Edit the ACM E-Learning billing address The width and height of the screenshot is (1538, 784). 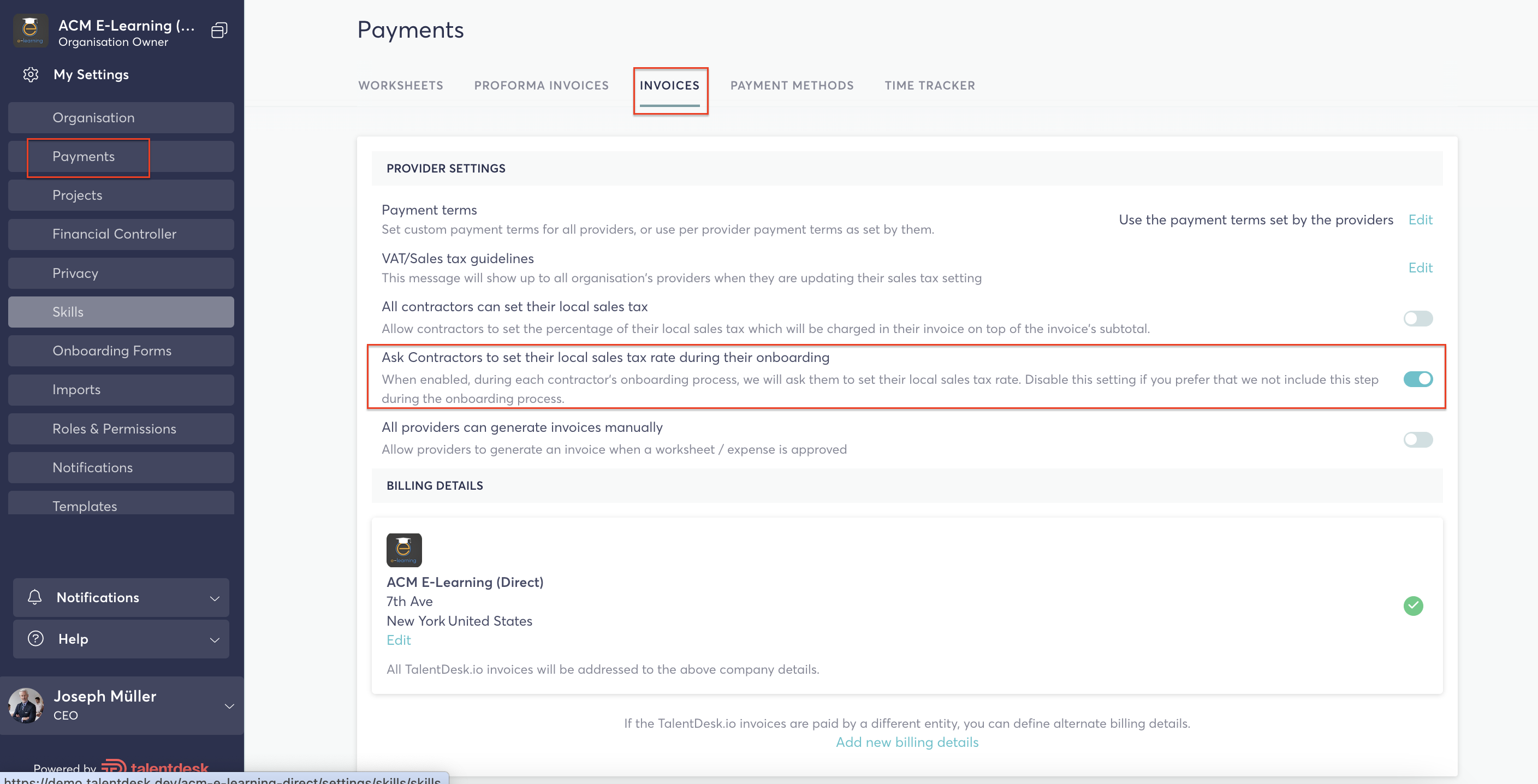(x=398, y=640)
